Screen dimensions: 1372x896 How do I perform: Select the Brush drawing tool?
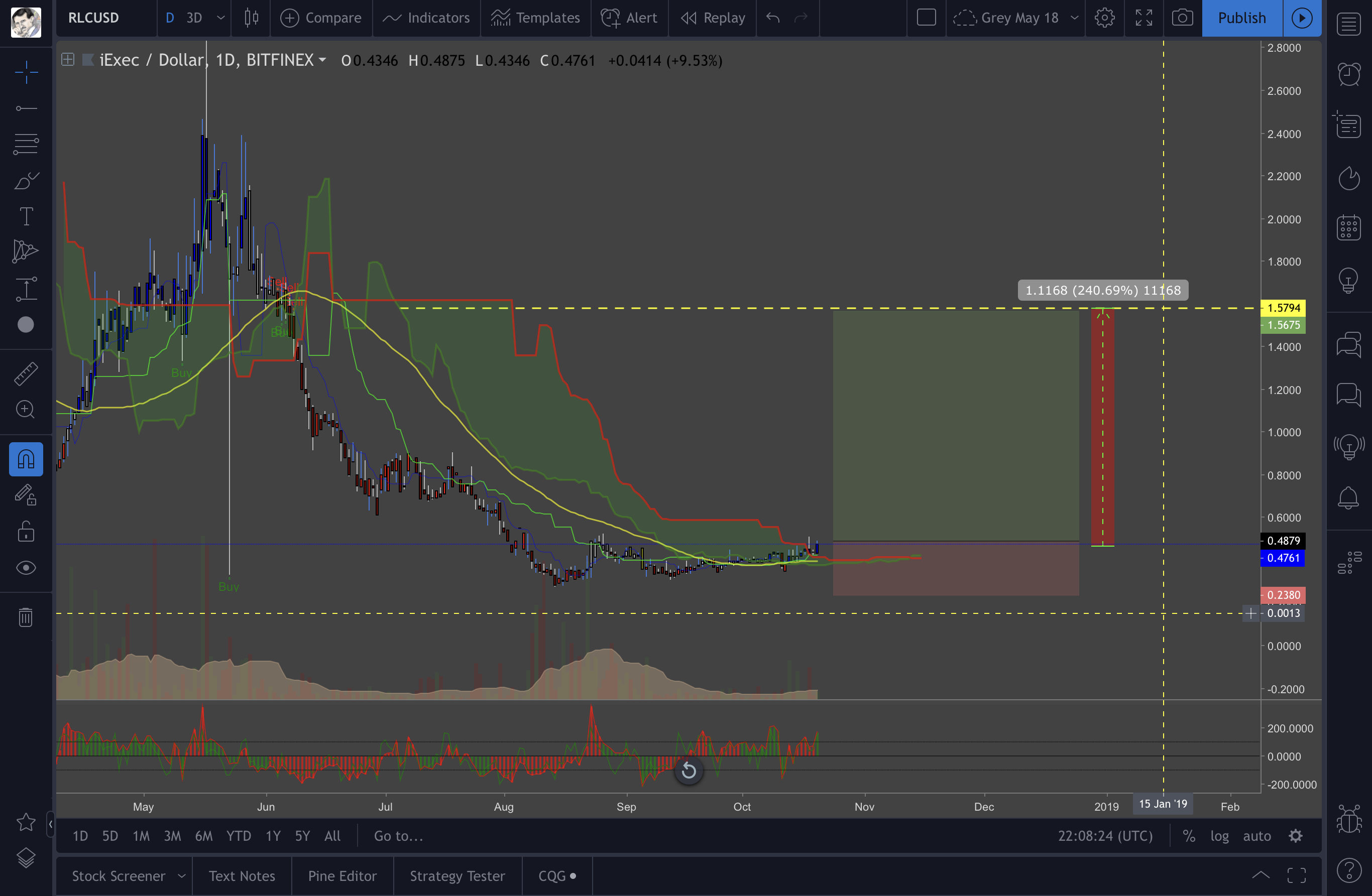[26, 180]
